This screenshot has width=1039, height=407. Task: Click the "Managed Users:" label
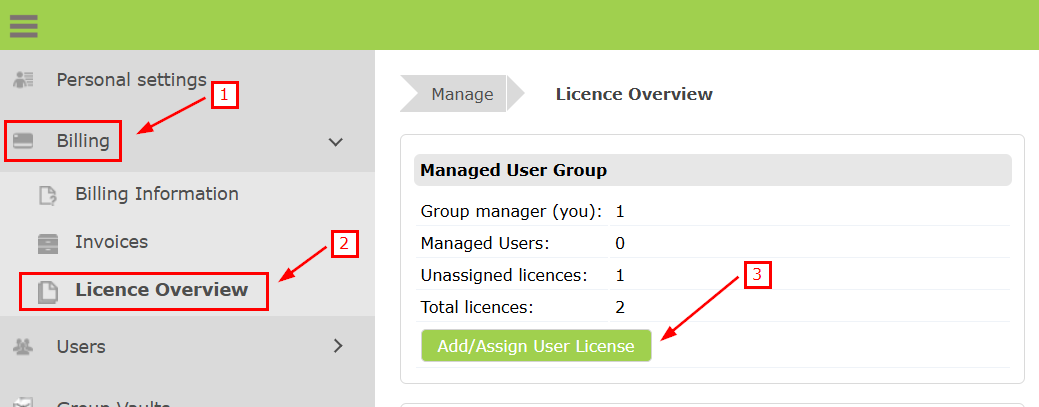[x=485, y=243]
